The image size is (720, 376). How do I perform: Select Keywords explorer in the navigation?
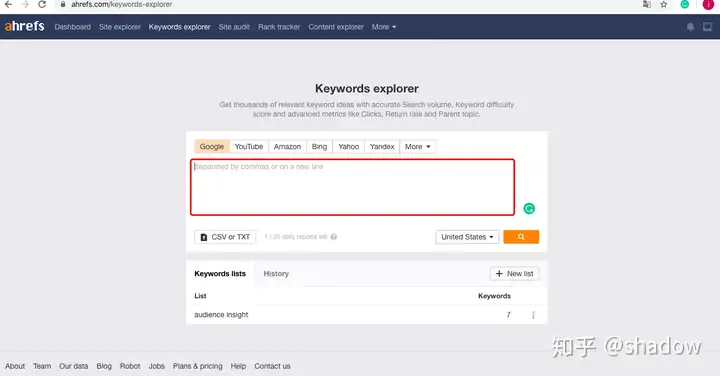[x=180, y=27]
